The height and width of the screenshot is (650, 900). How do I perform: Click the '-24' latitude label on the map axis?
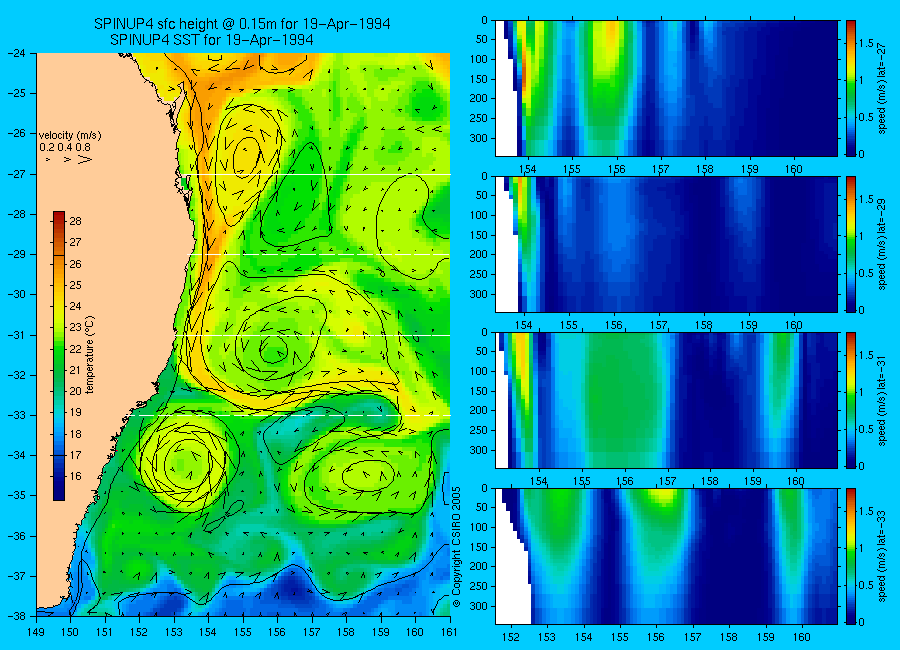click(17, 53)
